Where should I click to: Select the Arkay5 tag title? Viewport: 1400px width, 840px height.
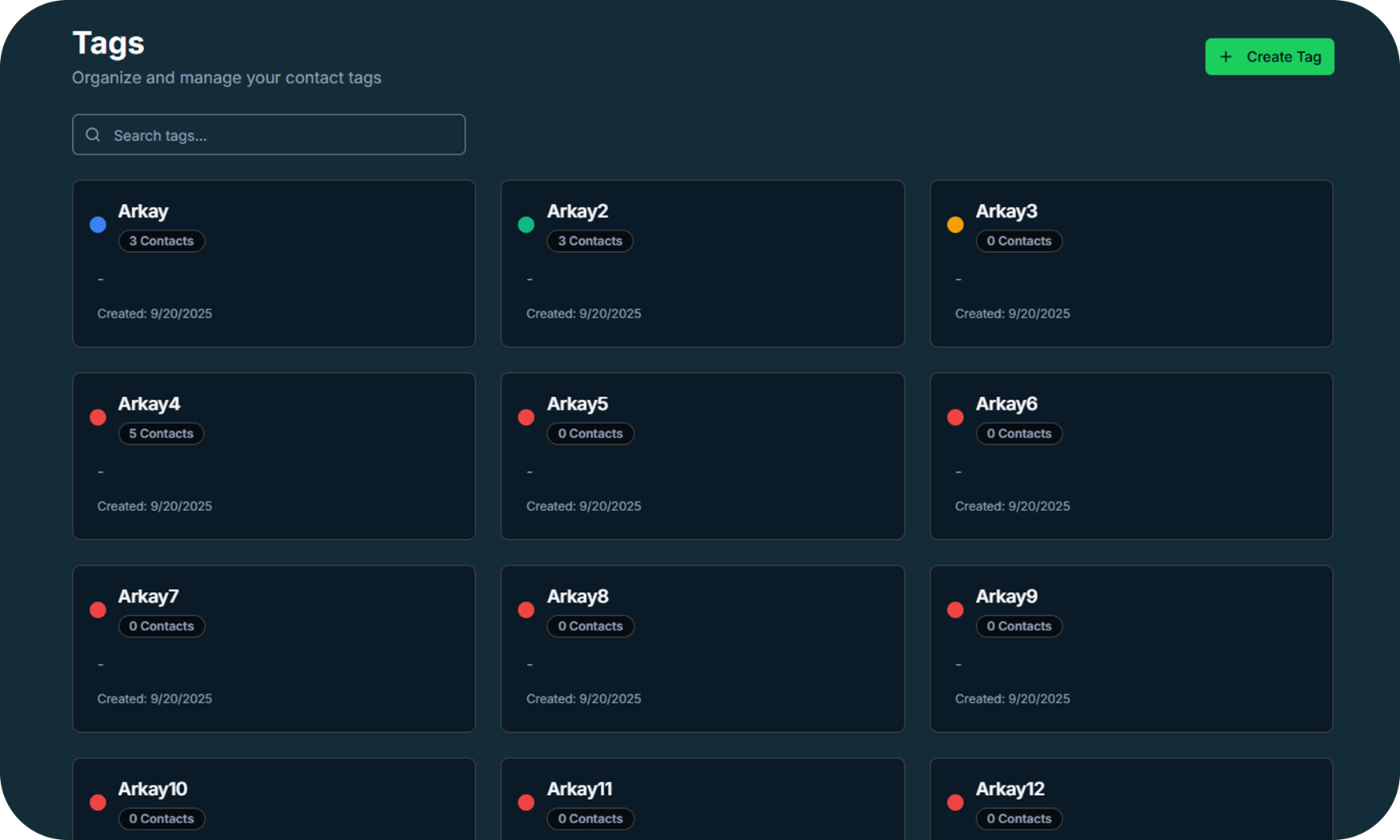tap(577, 404)
